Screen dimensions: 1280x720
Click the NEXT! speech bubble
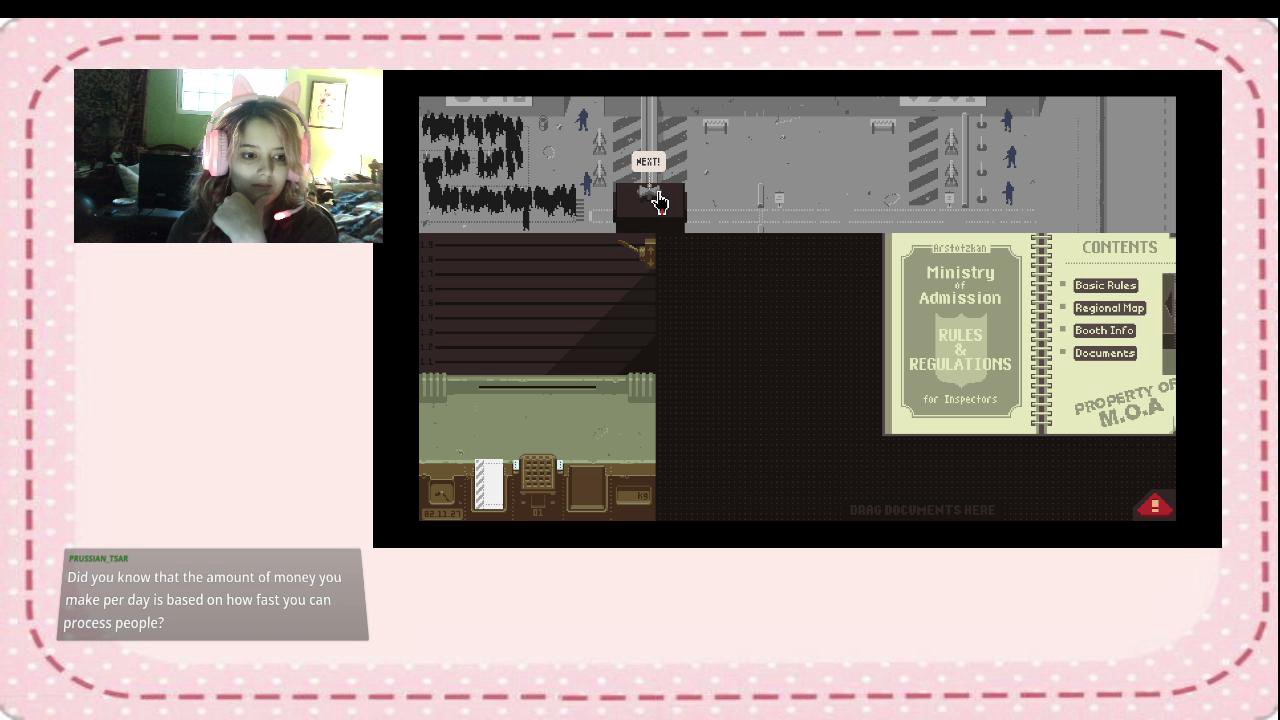click(648, 162)
